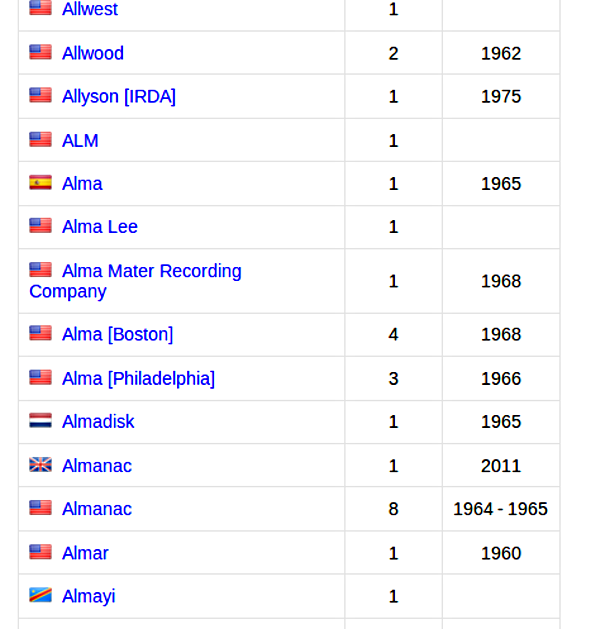Click the US flag beside Allwood

click(x=40, y=52)
